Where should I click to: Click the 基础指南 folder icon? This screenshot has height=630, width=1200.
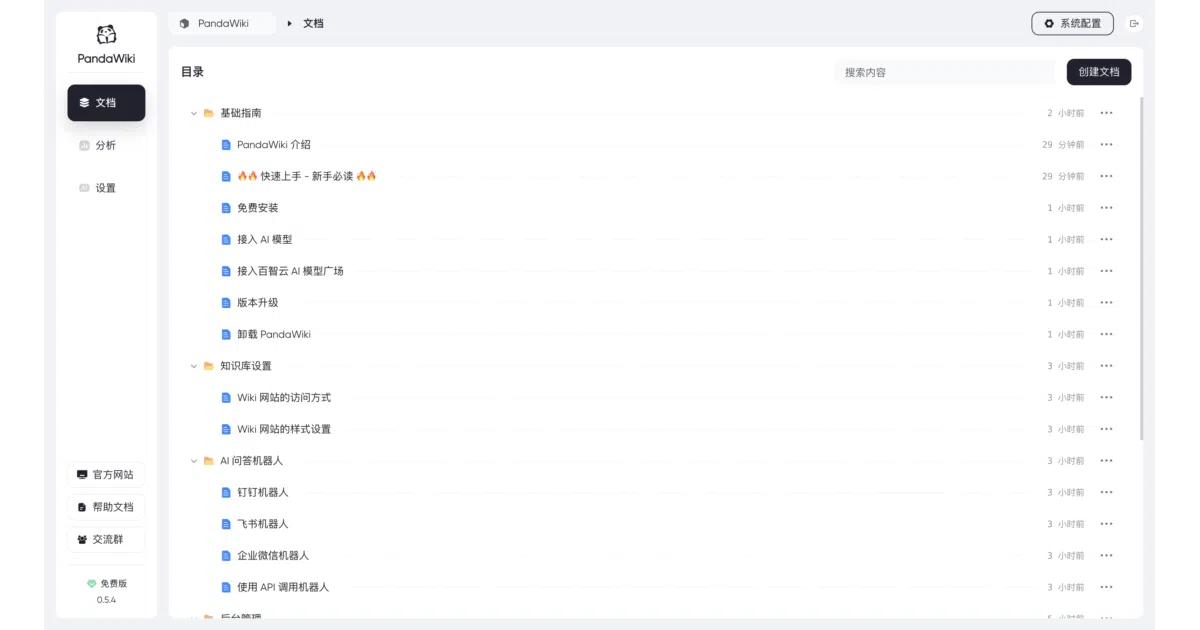[x=209, y=113]
